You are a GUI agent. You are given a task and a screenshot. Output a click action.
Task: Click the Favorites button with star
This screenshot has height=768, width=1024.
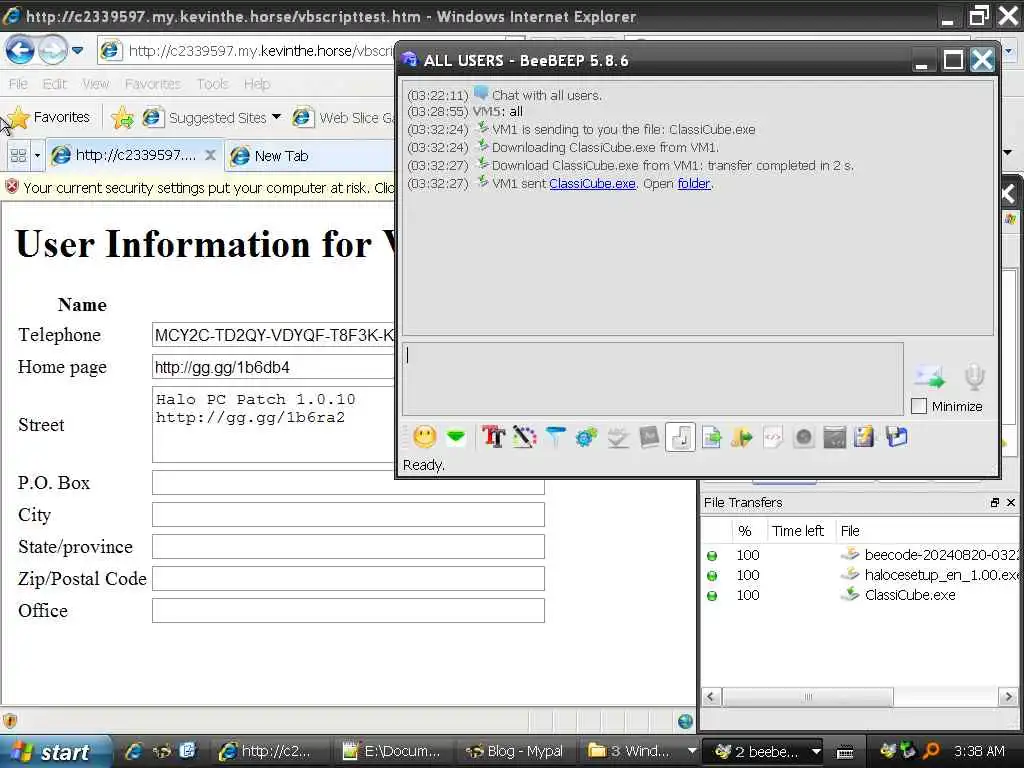pyautogui.click(x=49, y=118)
